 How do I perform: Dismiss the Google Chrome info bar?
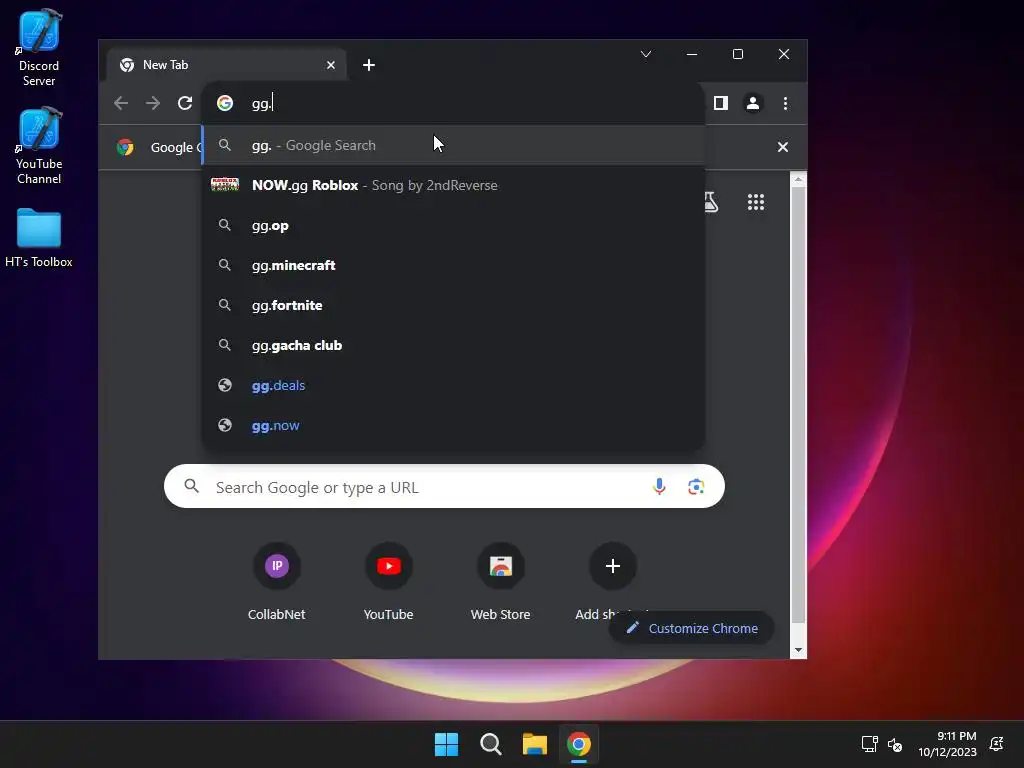pyautogui.click(x=782, y=147)
